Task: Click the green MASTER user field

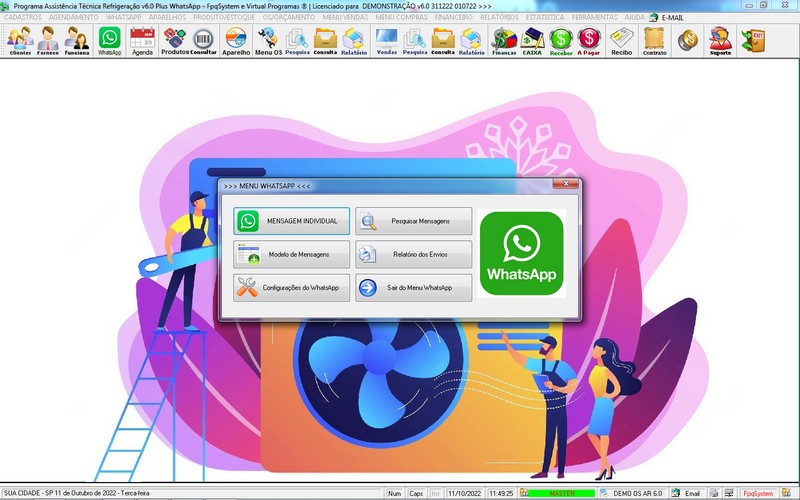Action: (x=561, y=493)
